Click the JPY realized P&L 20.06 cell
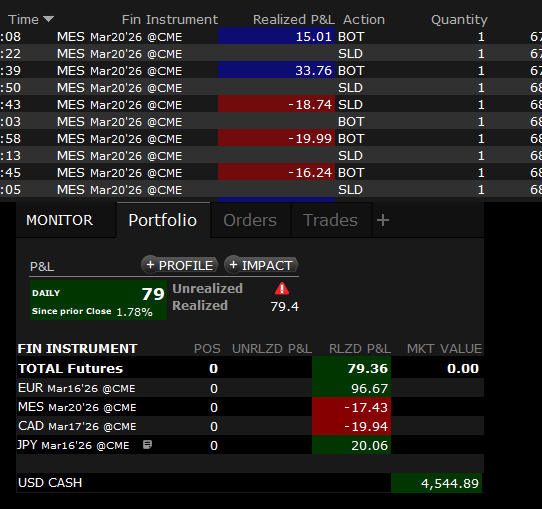The width and height of the screenshot is (542, 509). click(x=352, y=445)
